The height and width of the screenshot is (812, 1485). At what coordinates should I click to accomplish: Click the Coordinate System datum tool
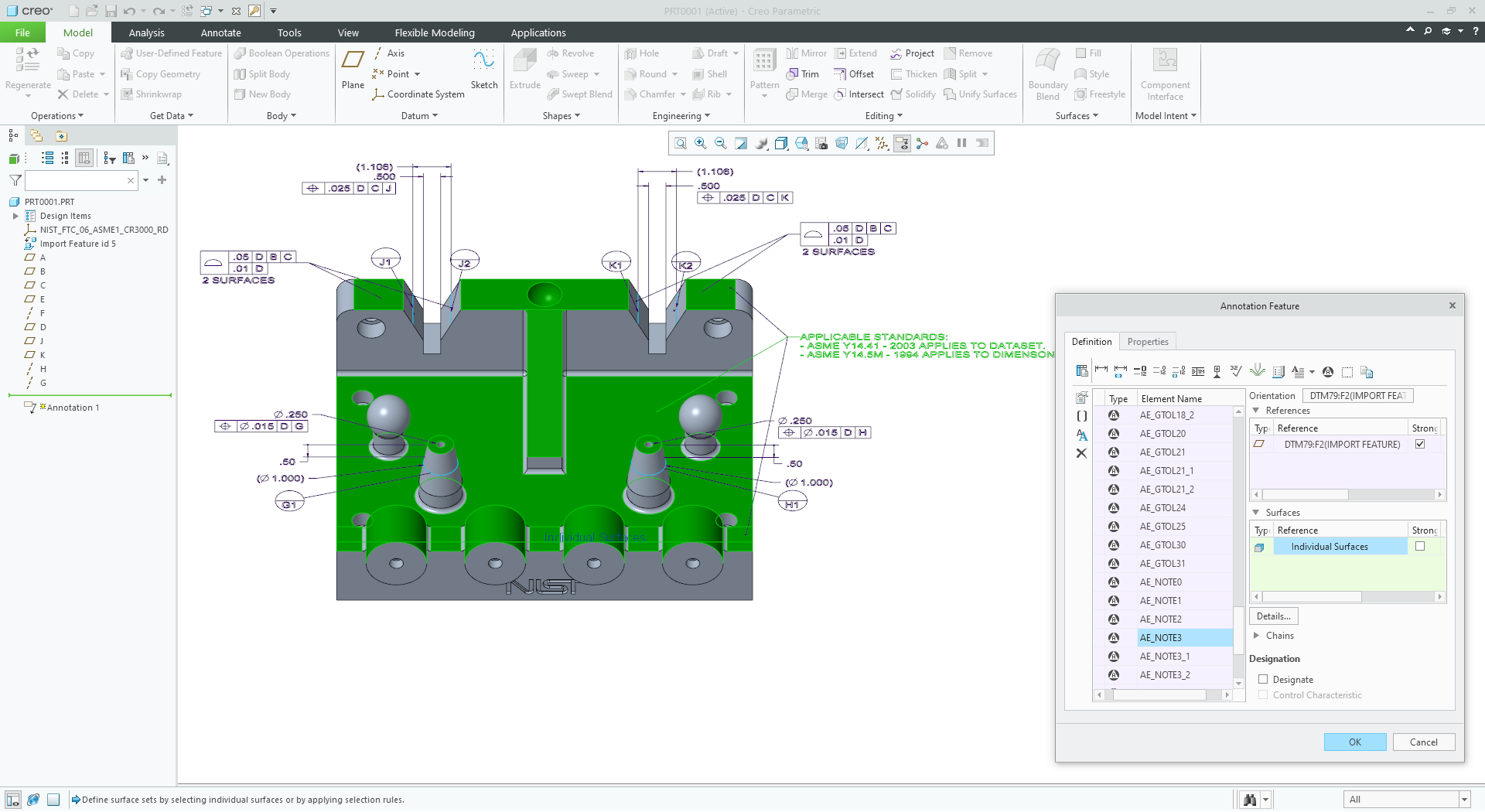pyautogui.click(x=418, y=94)
